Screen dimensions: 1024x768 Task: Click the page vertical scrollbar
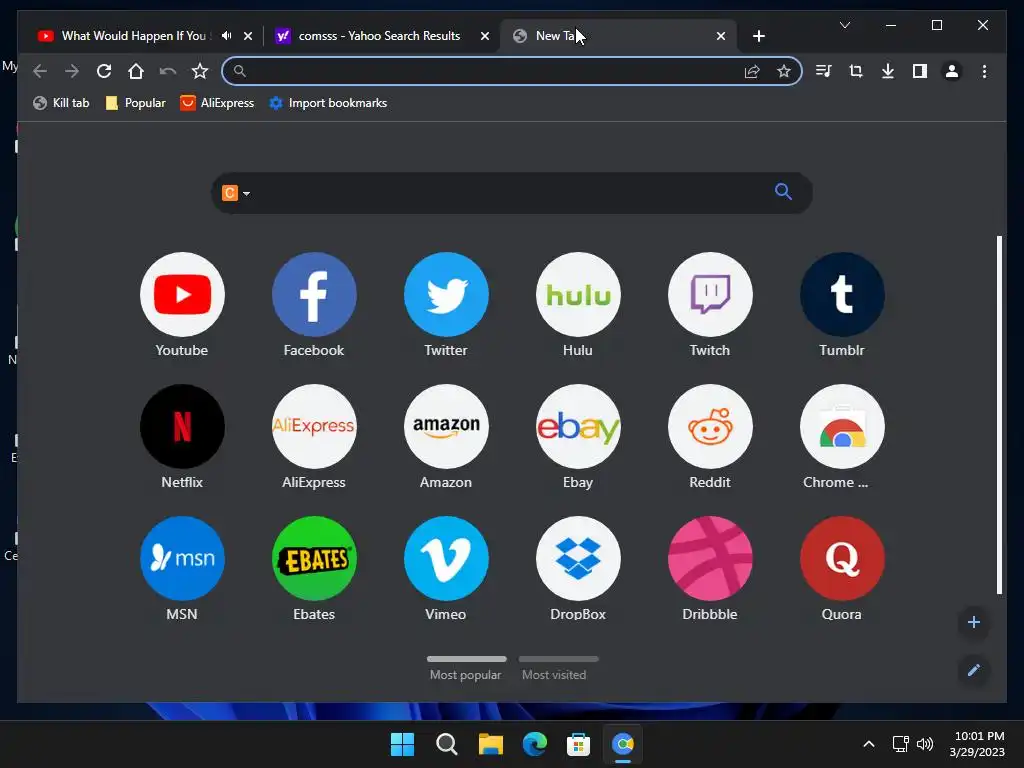tap(999, 415)
